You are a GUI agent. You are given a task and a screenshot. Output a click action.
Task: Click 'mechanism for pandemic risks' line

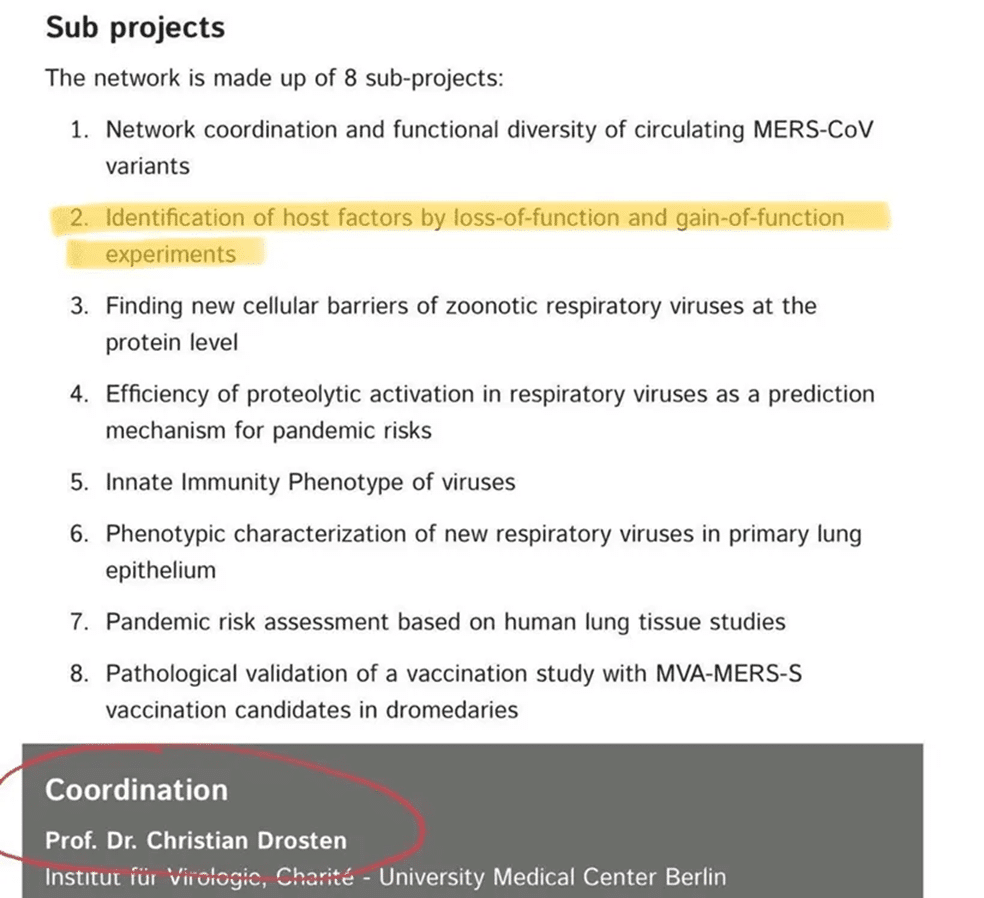click(x=269, y=431)
